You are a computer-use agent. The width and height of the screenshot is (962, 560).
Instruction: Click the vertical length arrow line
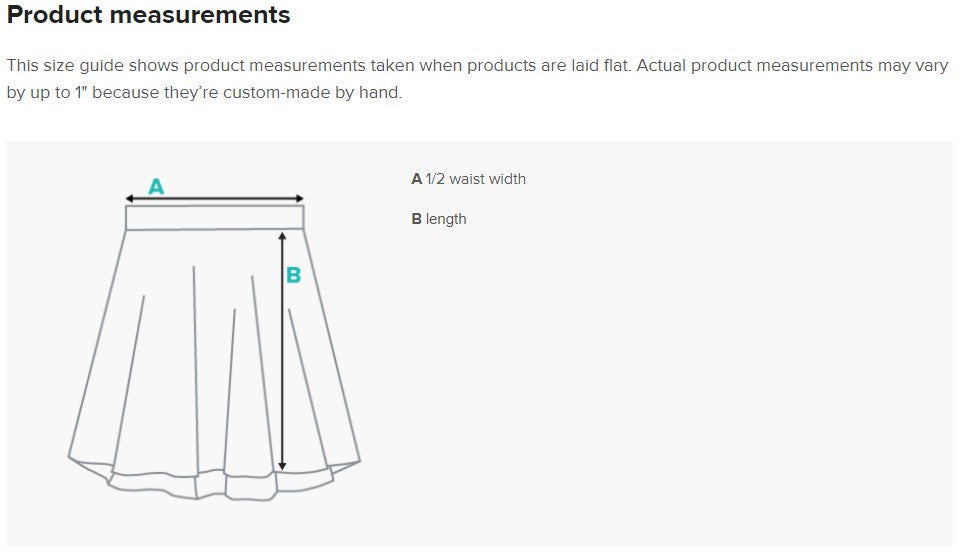pyautogui.click(x=283, y=350)
